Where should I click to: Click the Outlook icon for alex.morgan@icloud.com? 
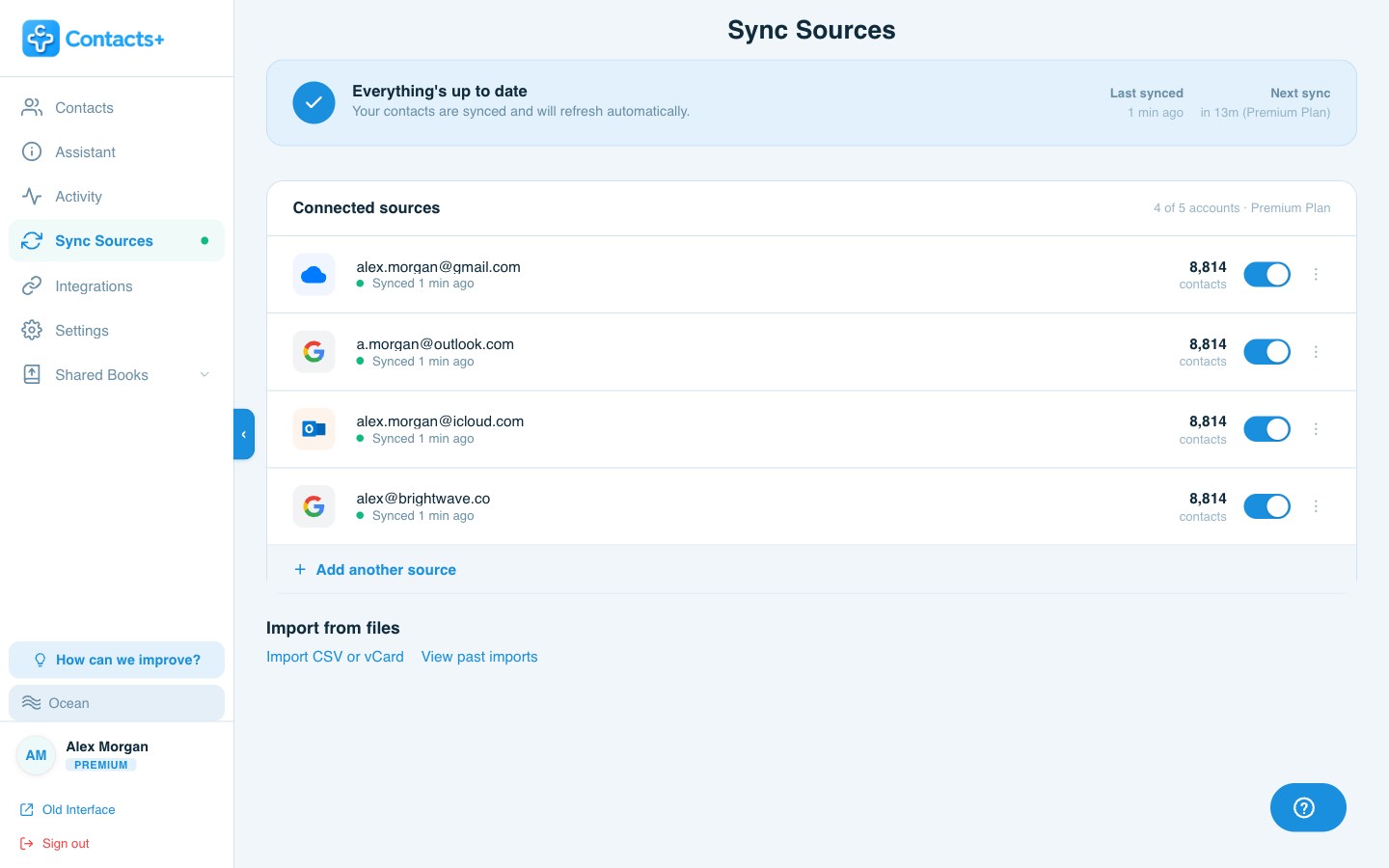pyautogui.click(x=313, y=429)
